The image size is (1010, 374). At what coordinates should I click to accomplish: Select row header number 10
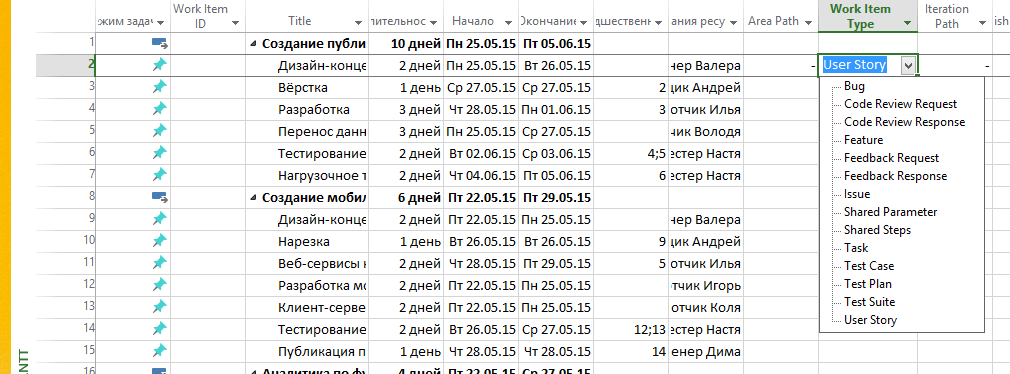[66, 241]
